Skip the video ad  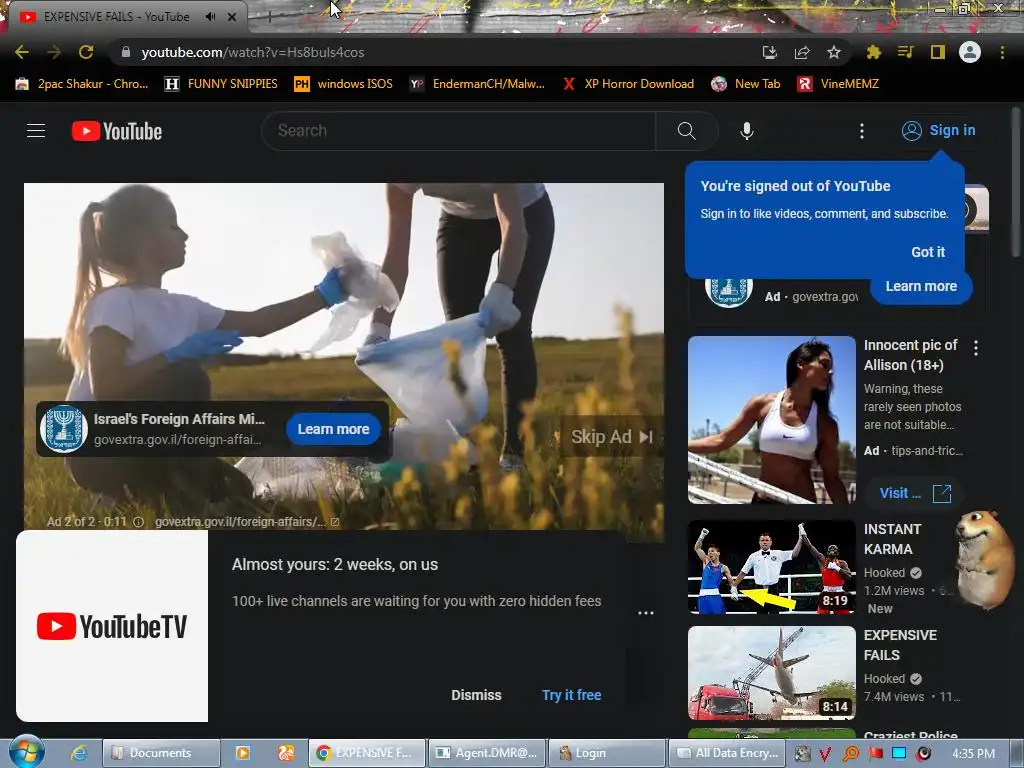pyautogui.click(x=611, y=436)
